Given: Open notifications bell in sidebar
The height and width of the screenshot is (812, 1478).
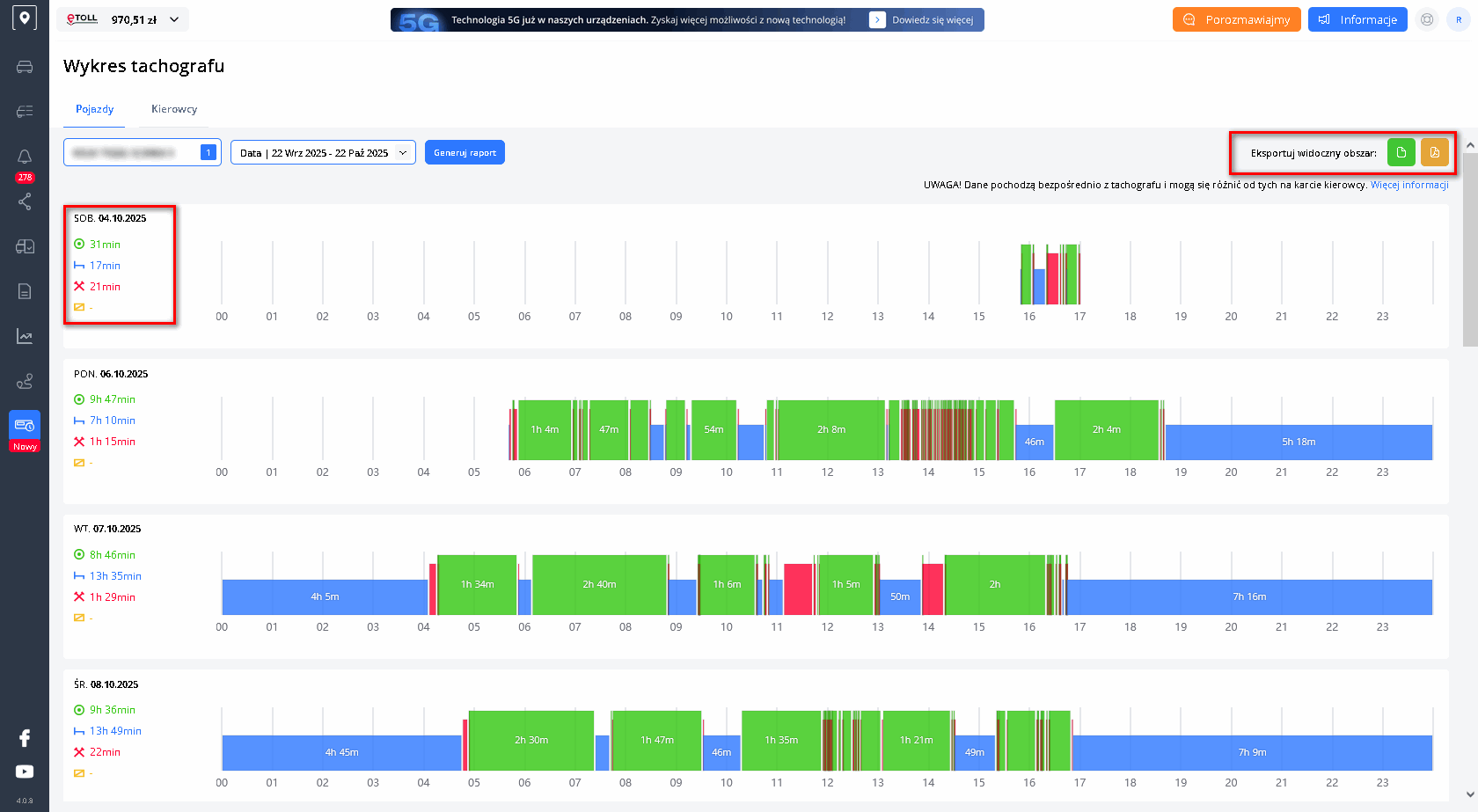Looking at the screenshot, I should tap(25, 157).
